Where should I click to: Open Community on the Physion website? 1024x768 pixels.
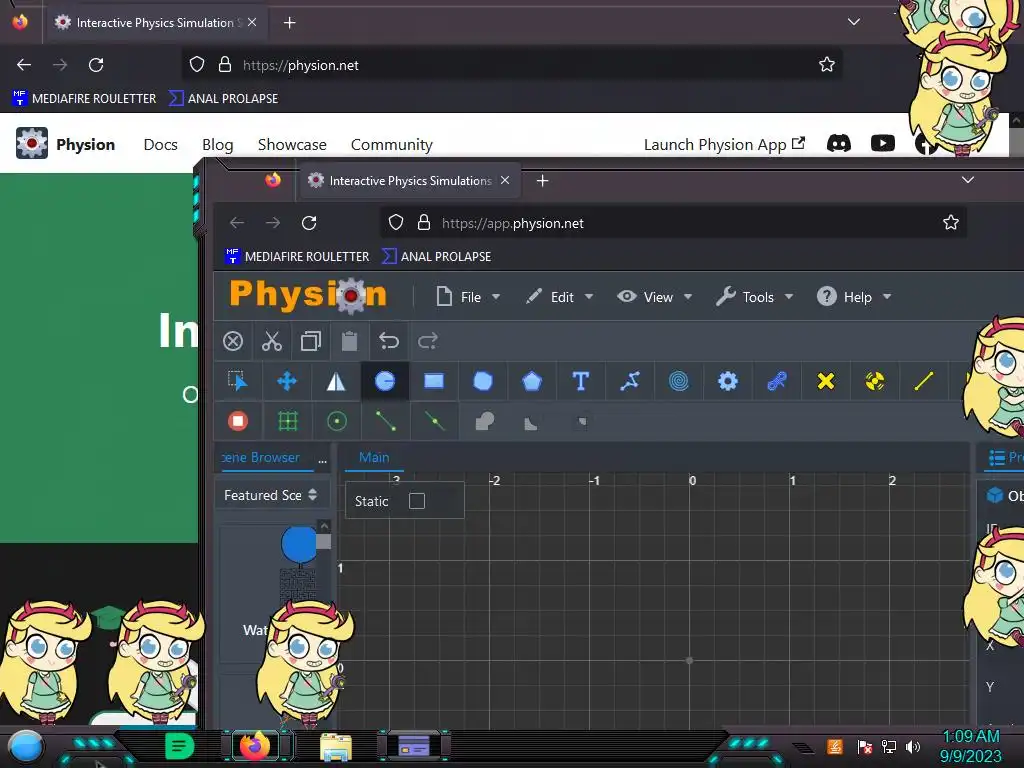point(392,144)
